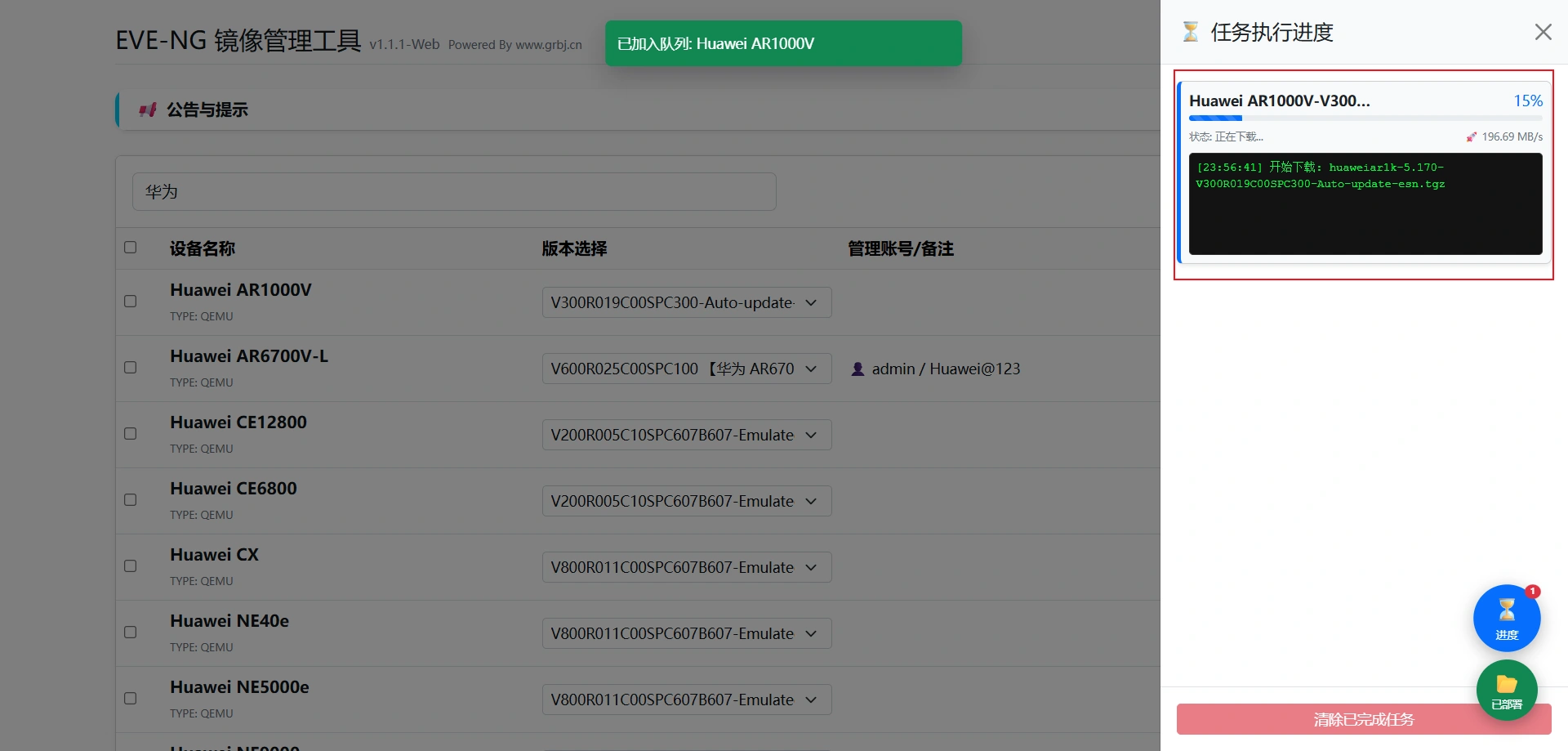The height and width of the screenshot is (751, 1568).
Task: Click the Huawei NE40e device name
Action: point(229,621)
